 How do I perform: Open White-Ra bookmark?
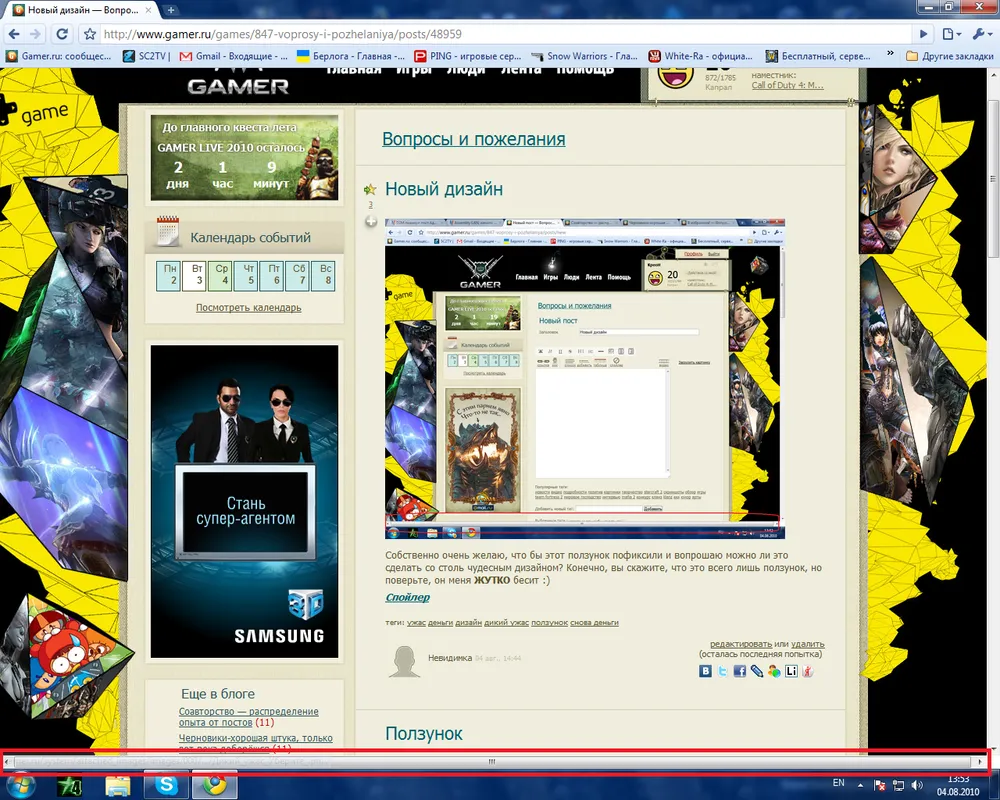(x=701, y=56)
